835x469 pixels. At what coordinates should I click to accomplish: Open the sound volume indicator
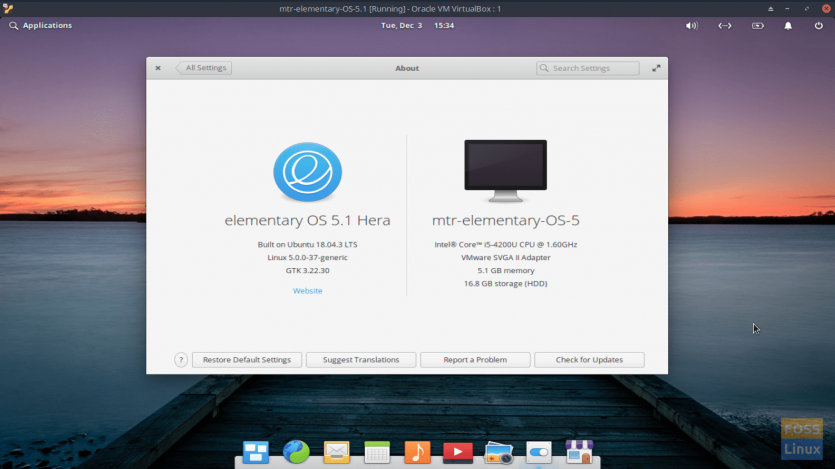[x=691, y=26]
